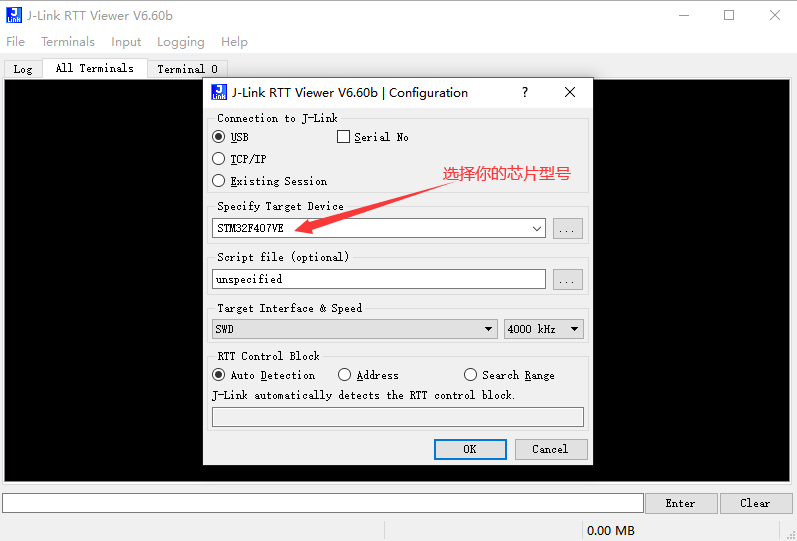Open the 4000 kHz speed dropdown

(543, 329)
